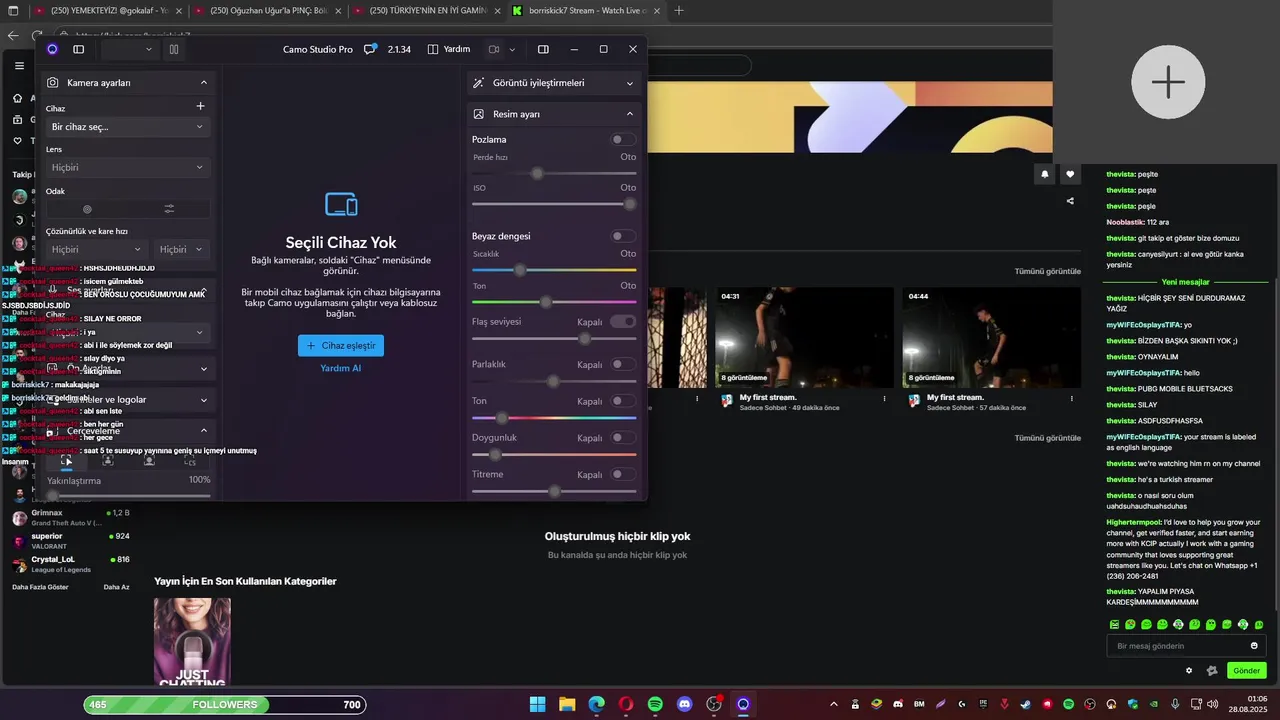This screenshot has width=1280, height=720.
Task: Toggle the Pozlama switch
Action: [x=623, y=140]
